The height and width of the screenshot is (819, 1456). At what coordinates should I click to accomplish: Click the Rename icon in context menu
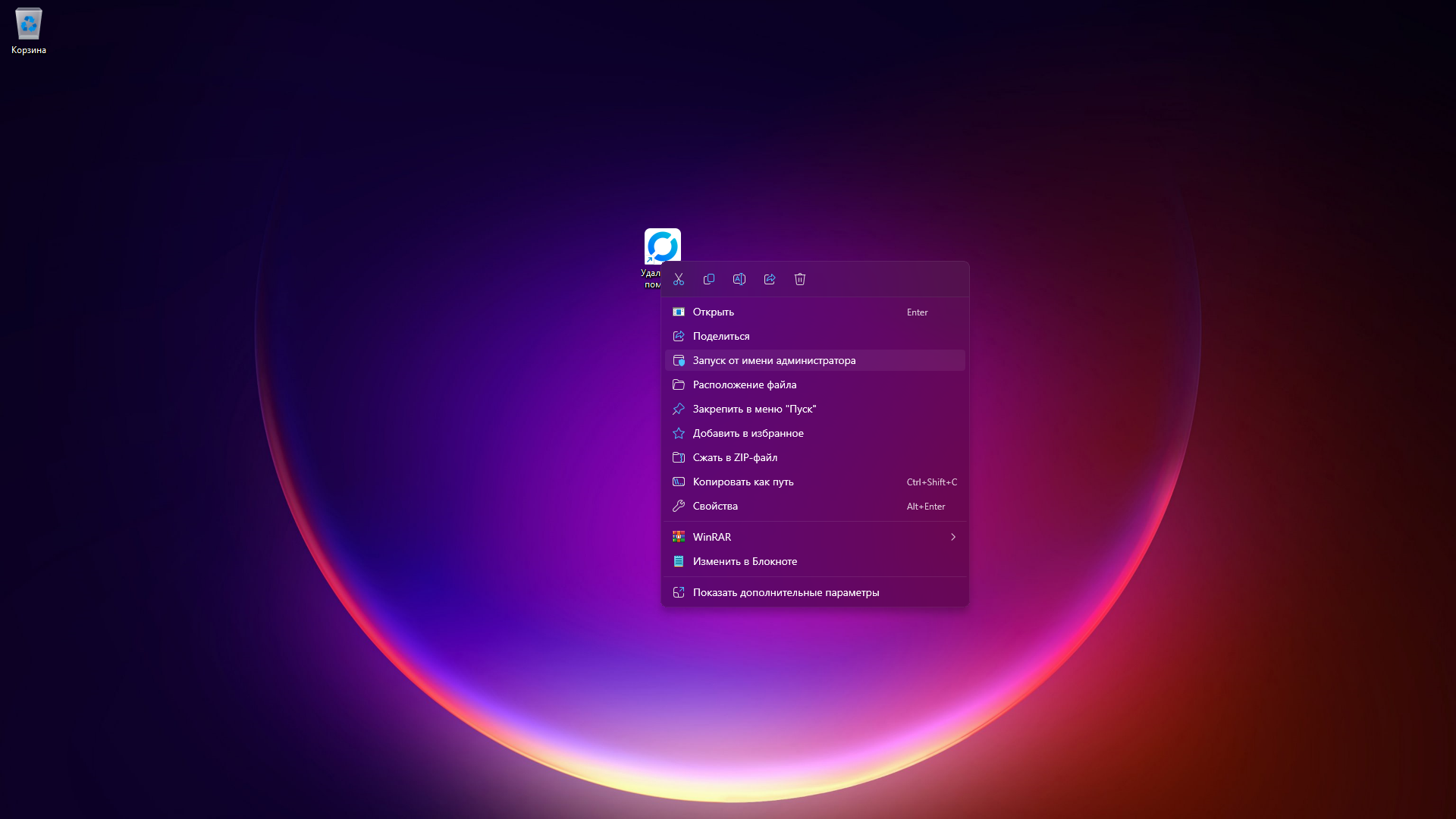pyautogui.click(x=739, y=279)
